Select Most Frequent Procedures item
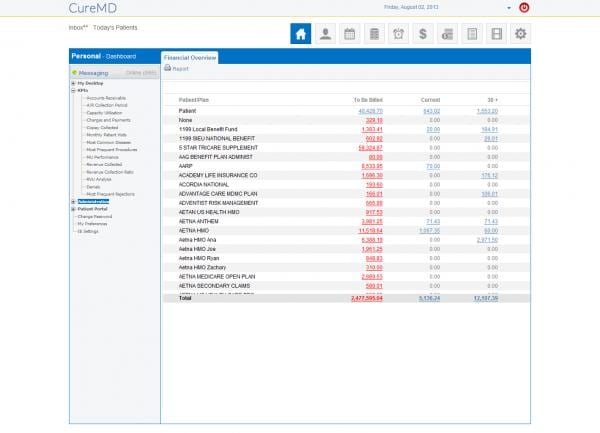The image size is (600, 433). [112, 150]
